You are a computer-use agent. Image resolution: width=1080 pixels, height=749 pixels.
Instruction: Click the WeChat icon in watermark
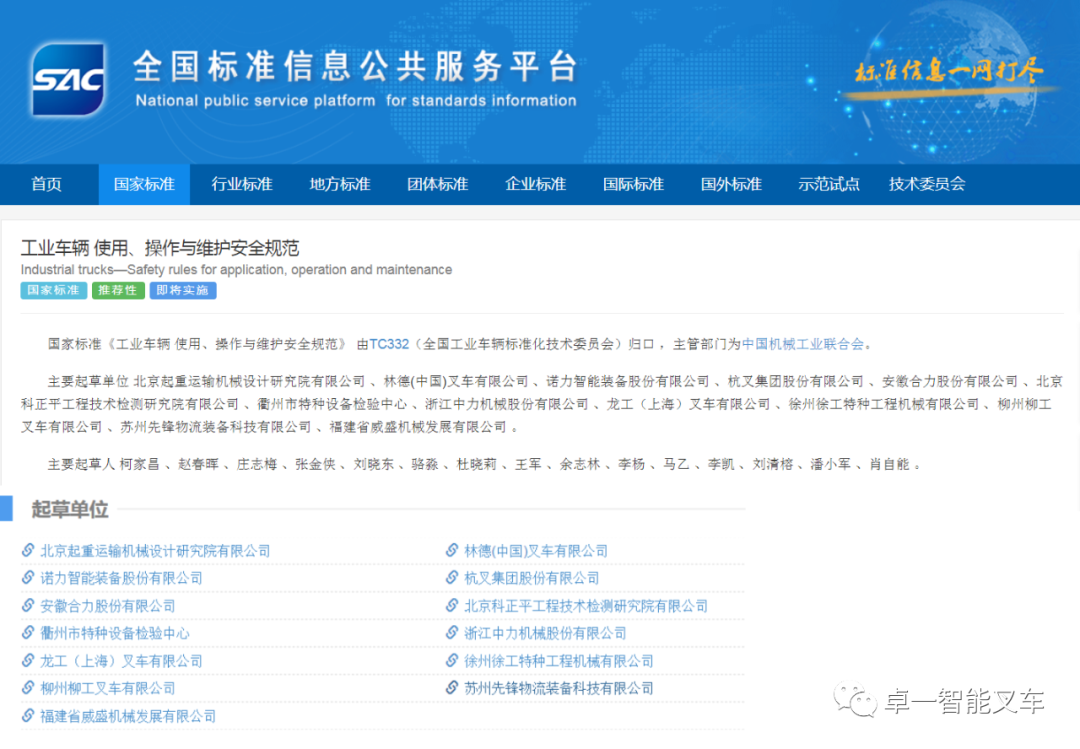(856, 700)
